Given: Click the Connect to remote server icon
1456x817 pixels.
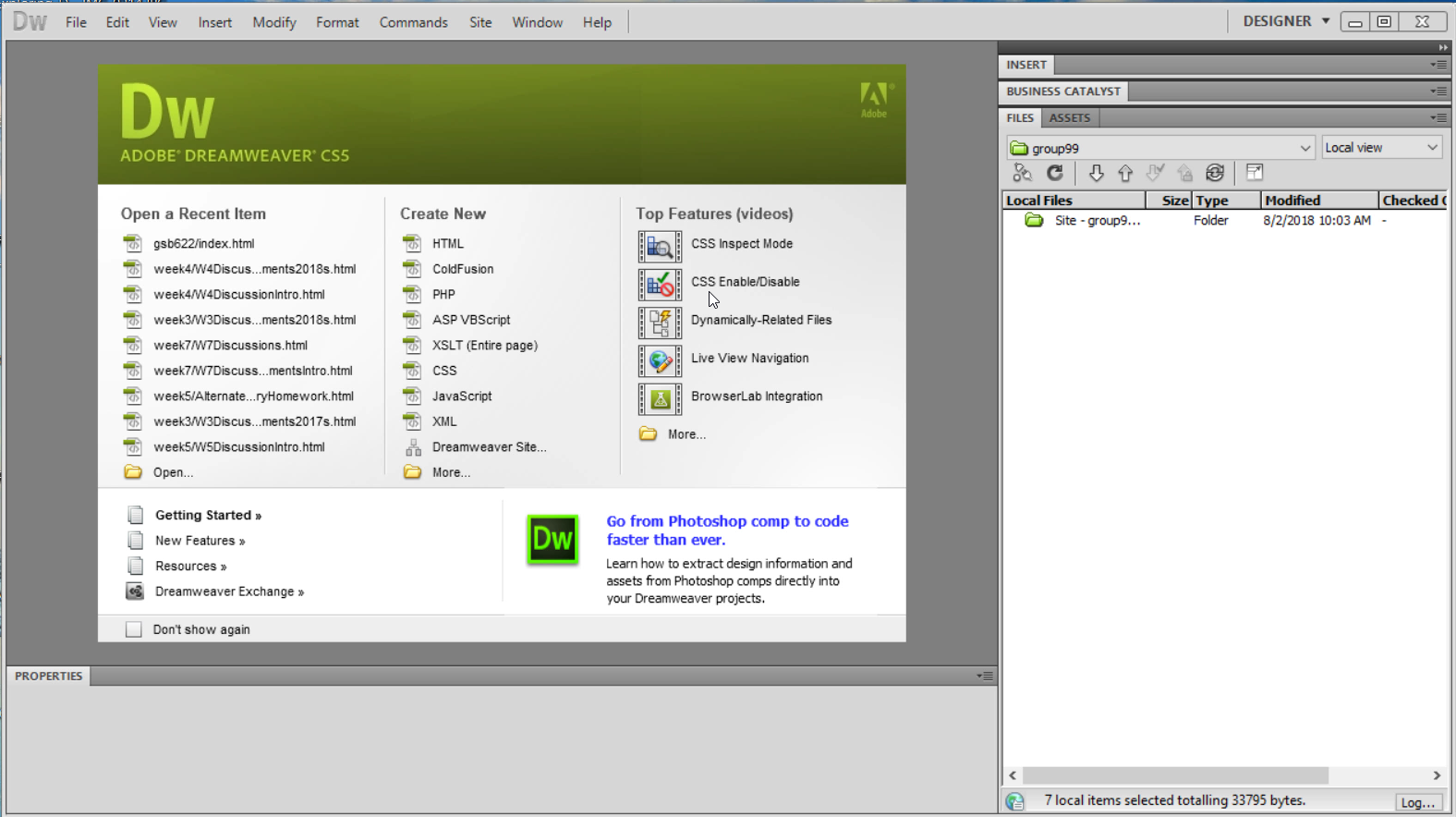Looking at the screenshot, I should pyautogui.click(x=1022, y=173).
